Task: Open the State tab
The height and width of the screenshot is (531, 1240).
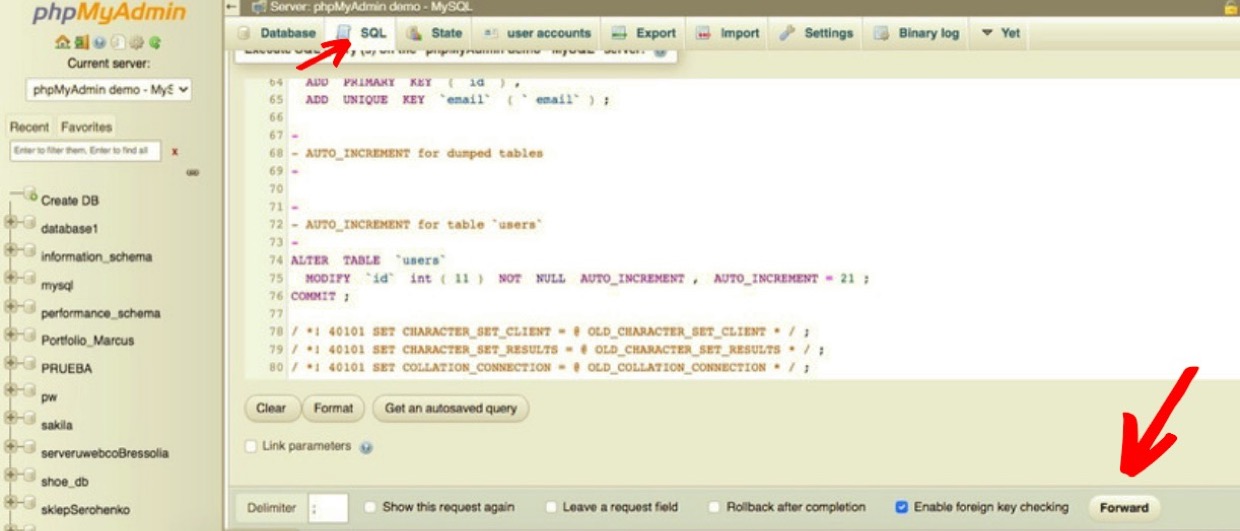Action: tap(435, 33)
